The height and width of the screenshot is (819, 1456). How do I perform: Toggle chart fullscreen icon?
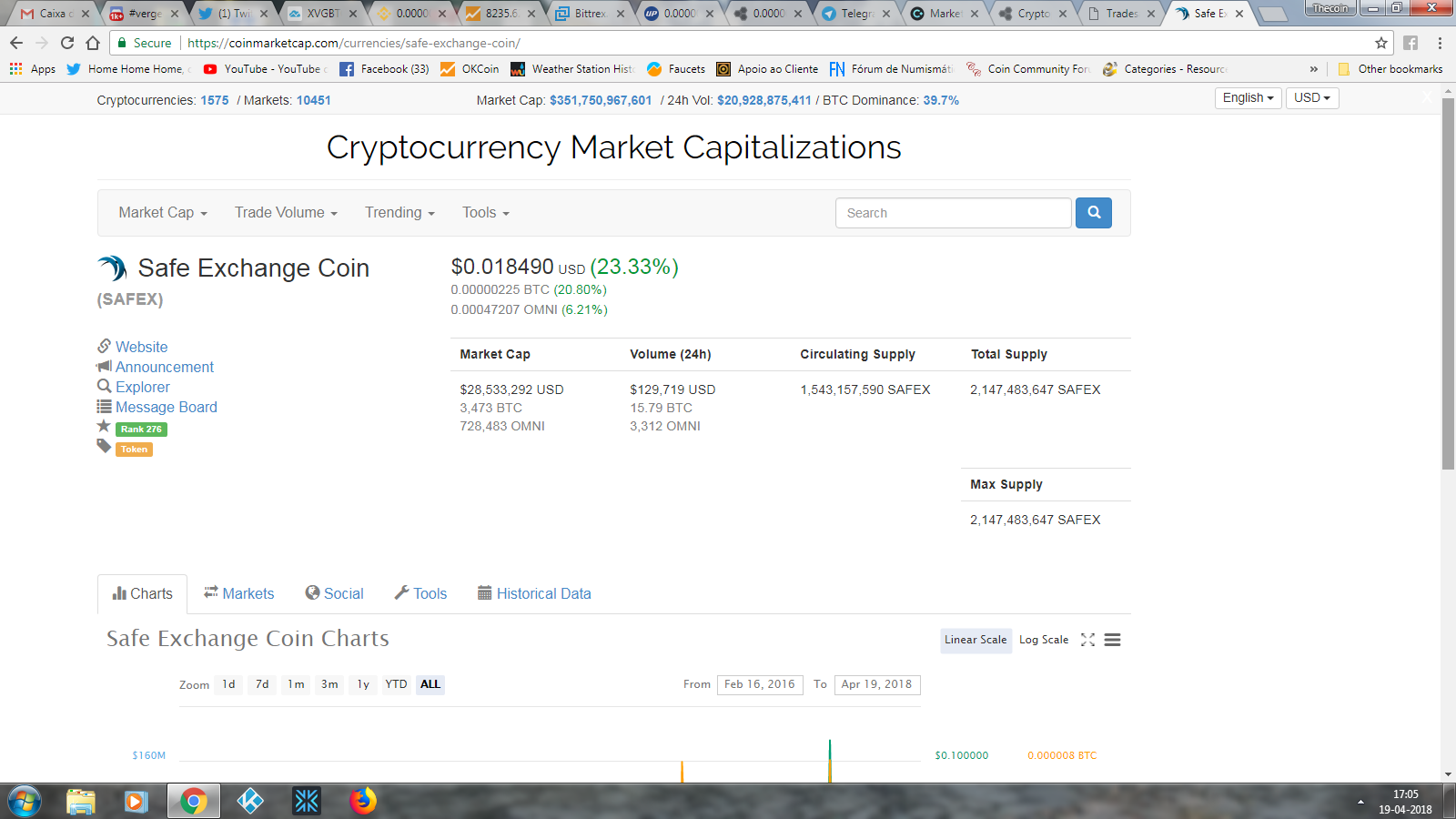pyautogui.click(x=1087, y=640)
